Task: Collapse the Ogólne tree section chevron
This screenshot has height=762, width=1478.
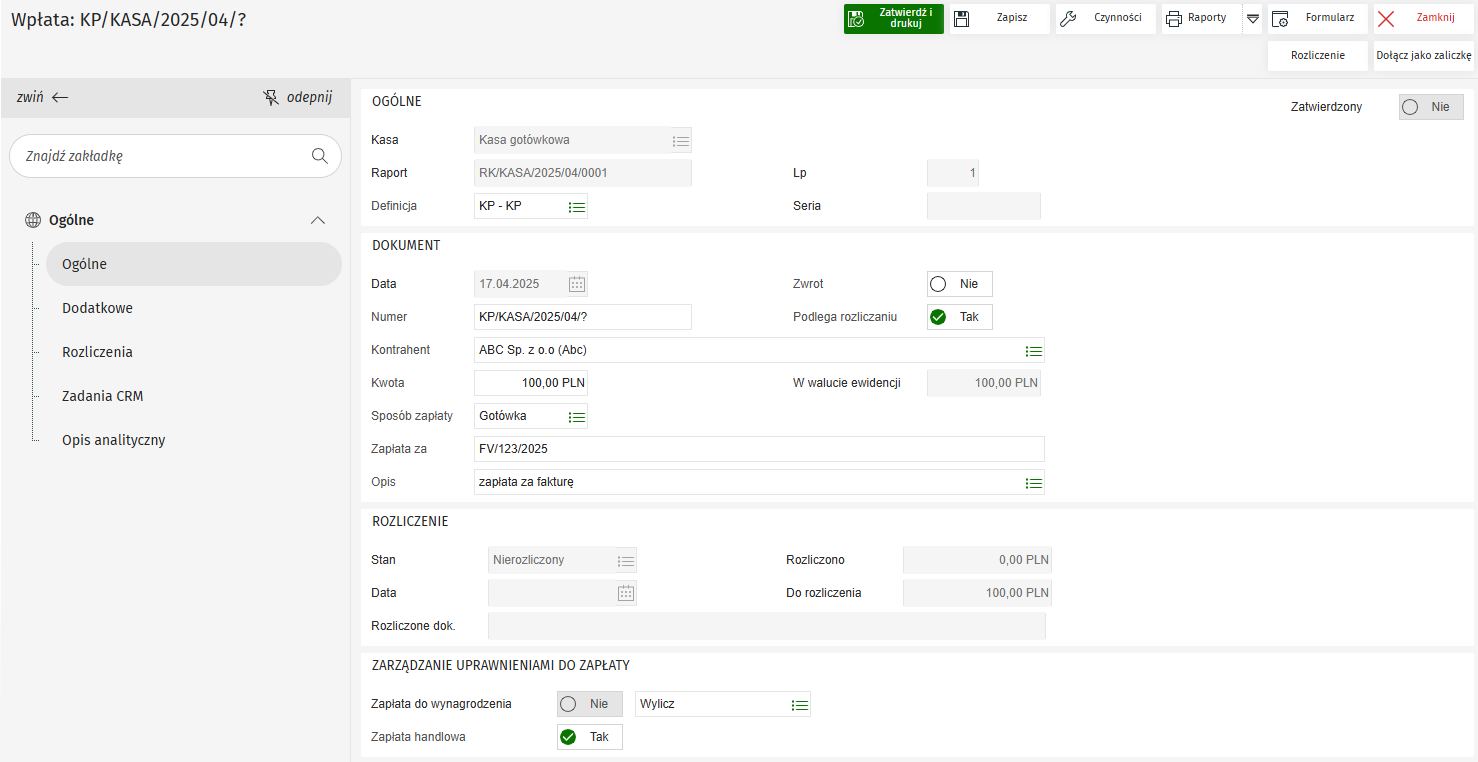Action: tap(318, 220)
